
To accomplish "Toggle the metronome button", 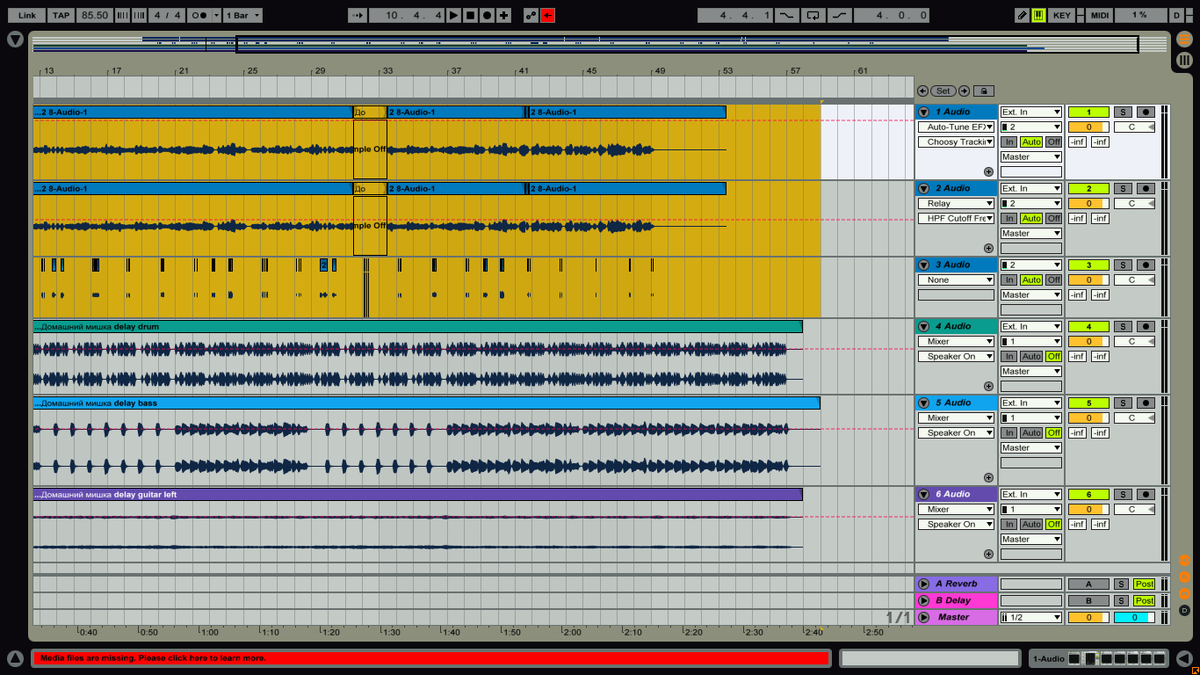I will [205, 15].
